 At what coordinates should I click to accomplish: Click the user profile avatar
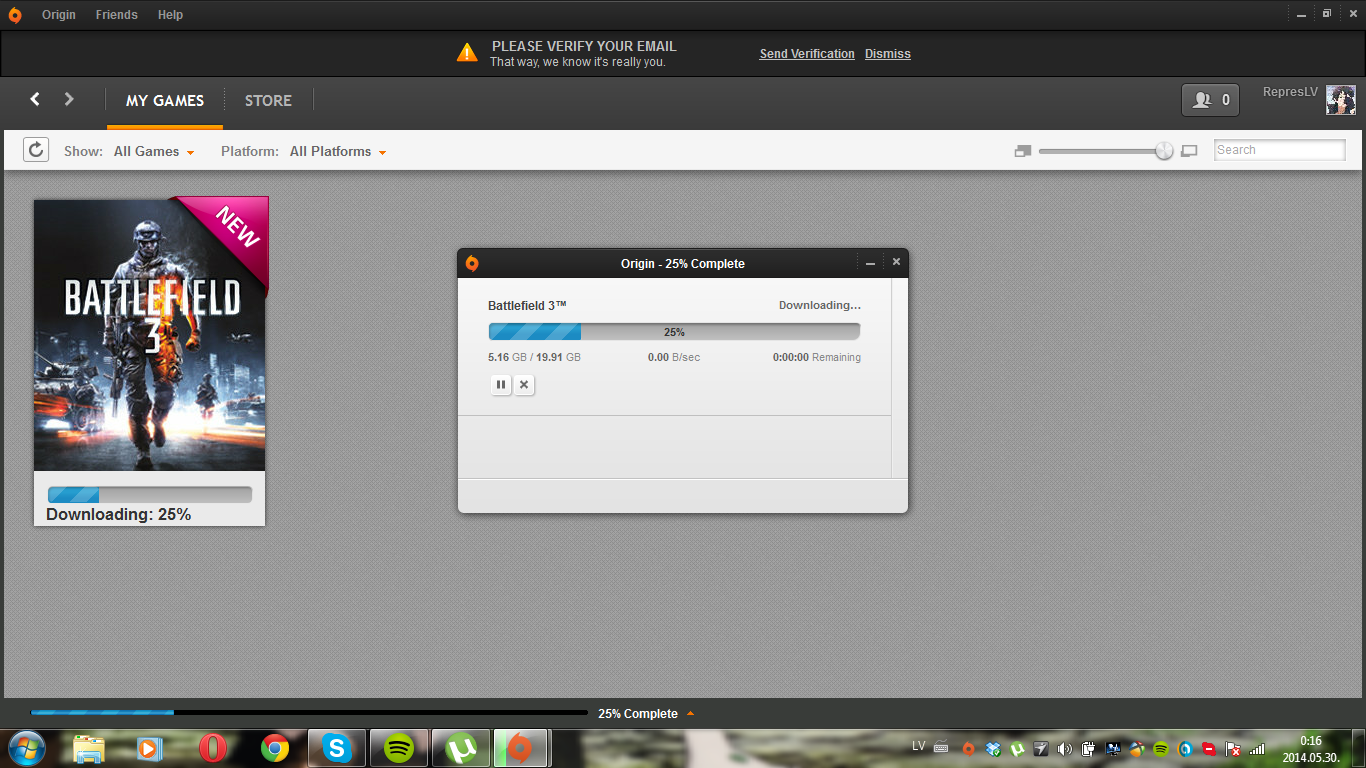pyautogui.click(x=1341, y=100)
